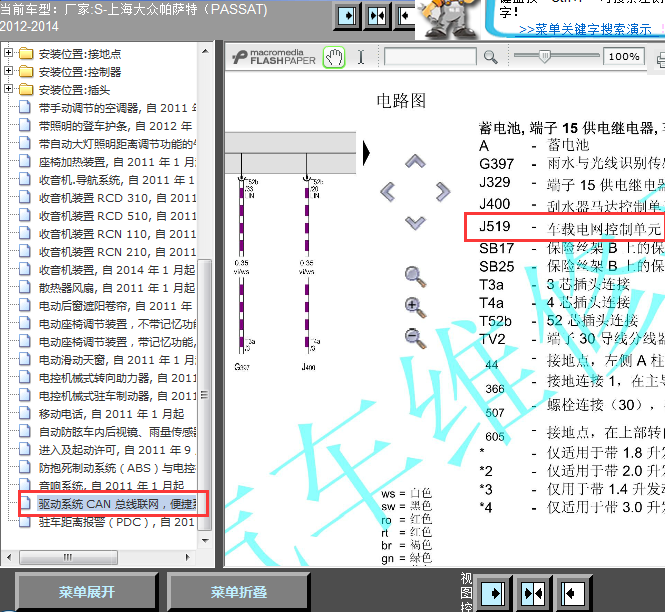Click top view control split-arrows button

tap(377, 16)
